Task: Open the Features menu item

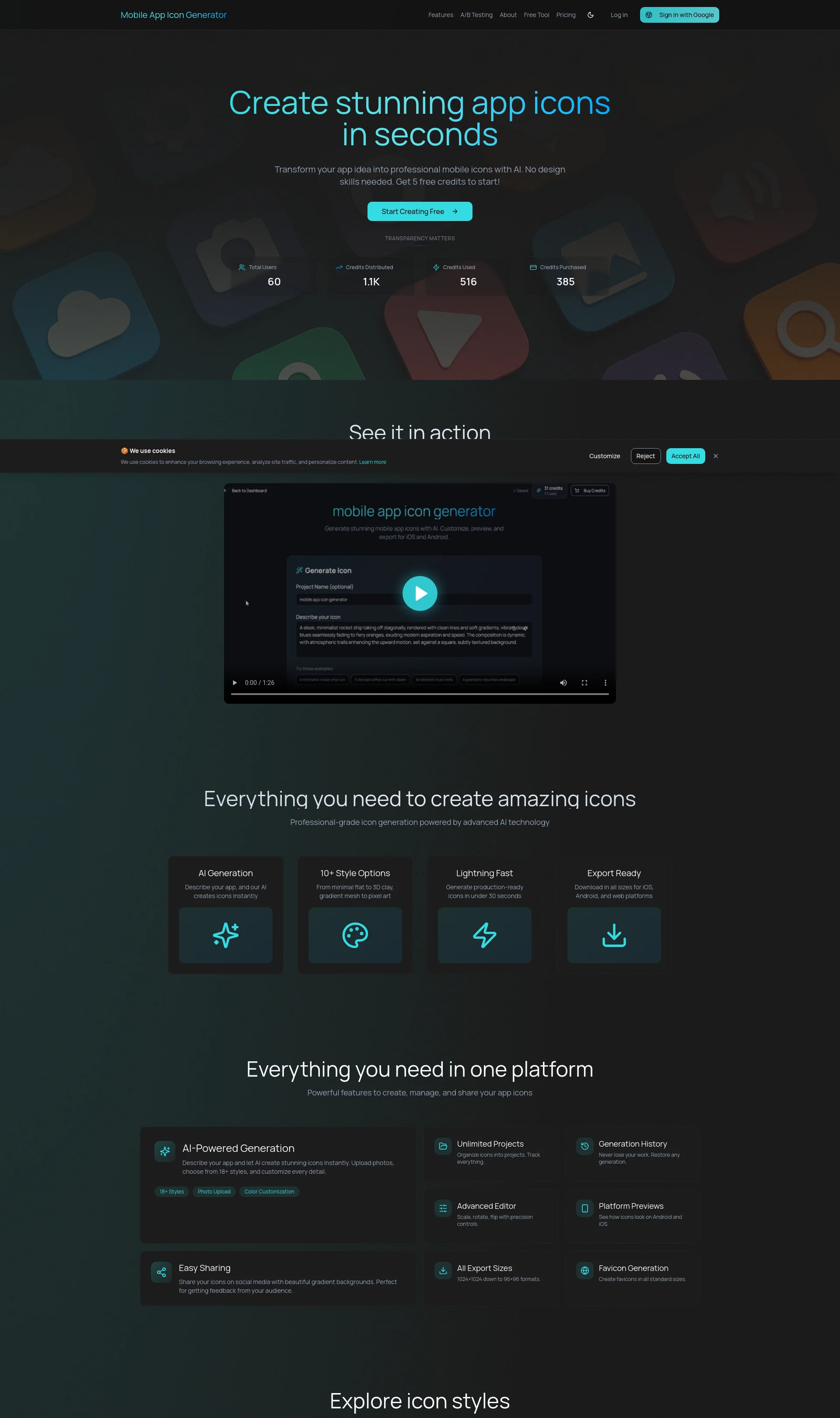Action: pos(441,15)
